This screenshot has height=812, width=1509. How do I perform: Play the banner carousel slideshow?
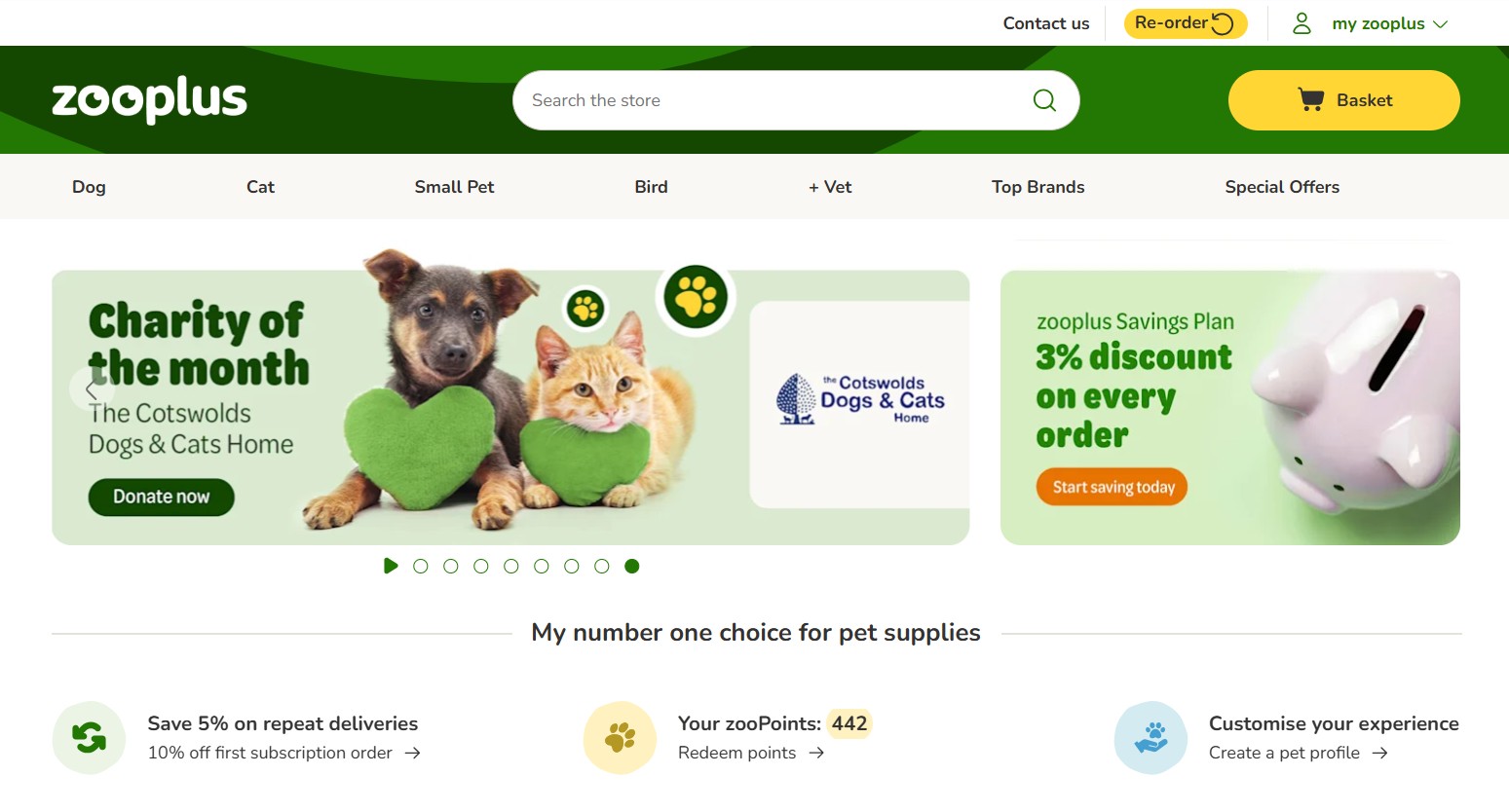(x=391, y=566)
